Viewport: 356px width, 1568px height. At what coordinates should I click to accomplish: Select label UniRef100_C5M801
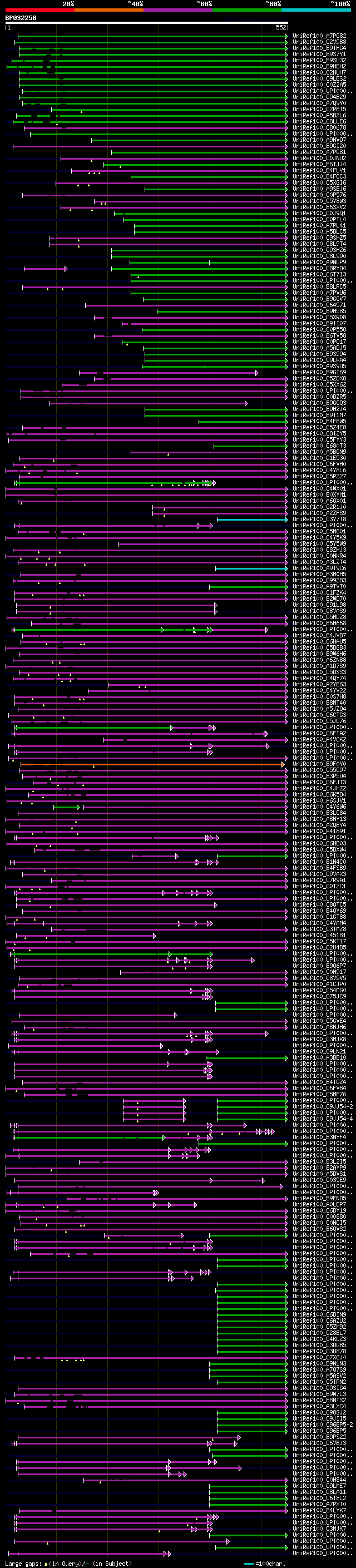click(319, 532)
